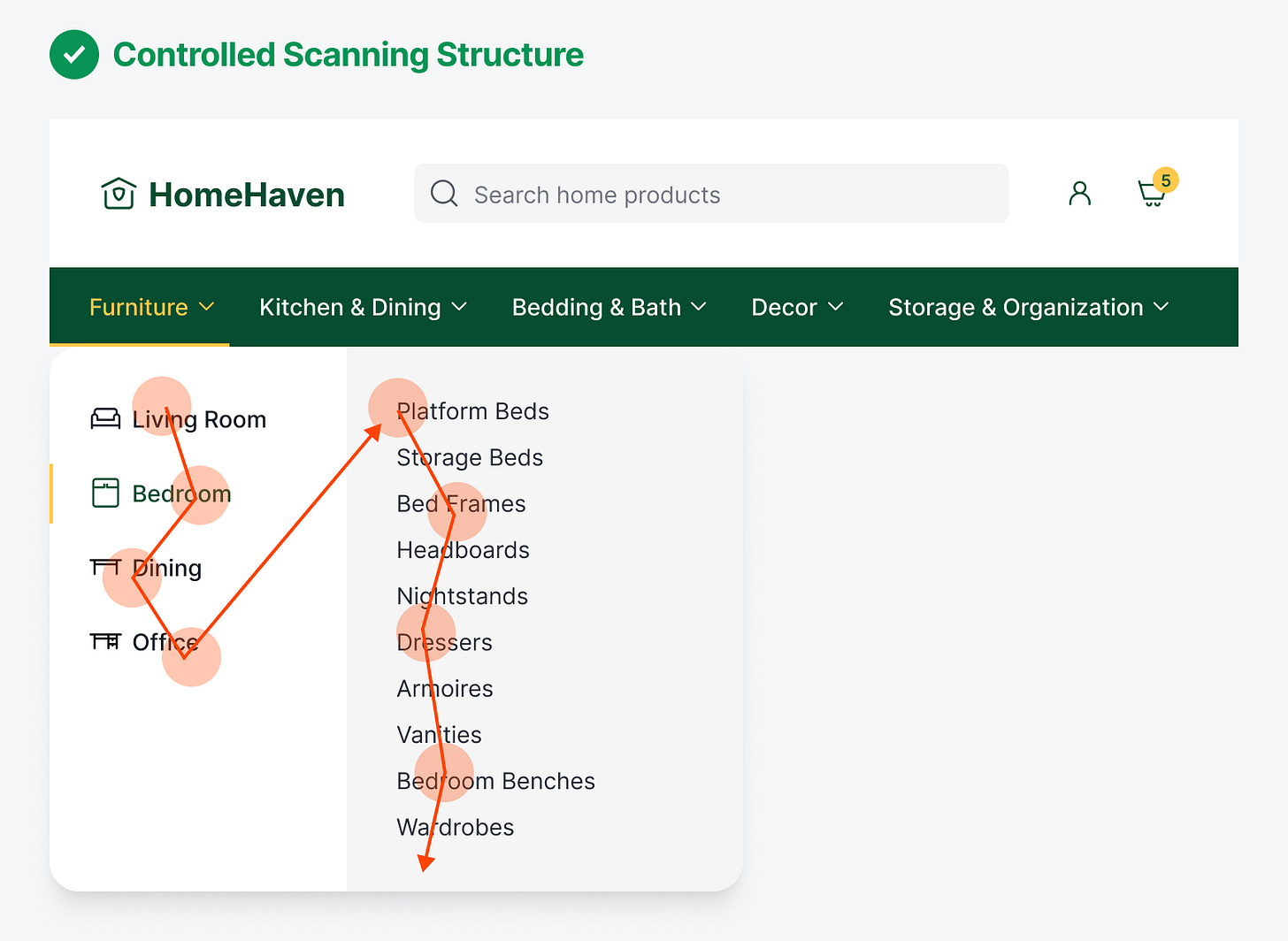Screen dimensions: 1288x941
Task: Click the Platform Beds link
Action: pyautogui.click(x=472, y=411)
